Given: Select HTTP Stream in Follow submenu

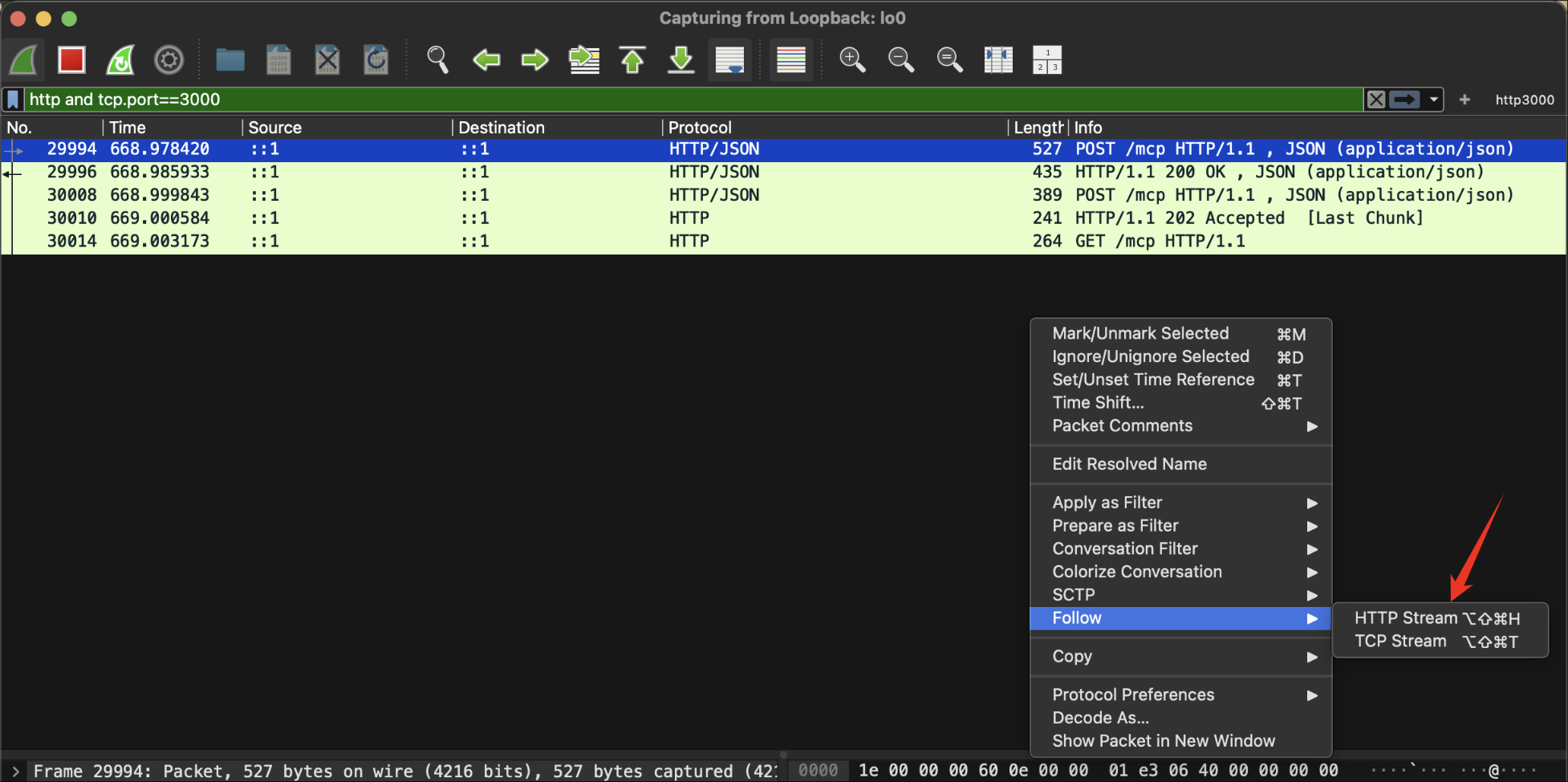Looking at the screenshot, I should (1440, 618).
